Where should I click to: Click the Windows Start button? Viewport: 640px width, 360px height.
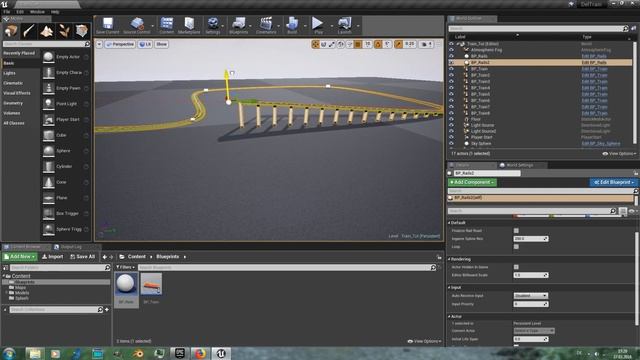point(9,353)
